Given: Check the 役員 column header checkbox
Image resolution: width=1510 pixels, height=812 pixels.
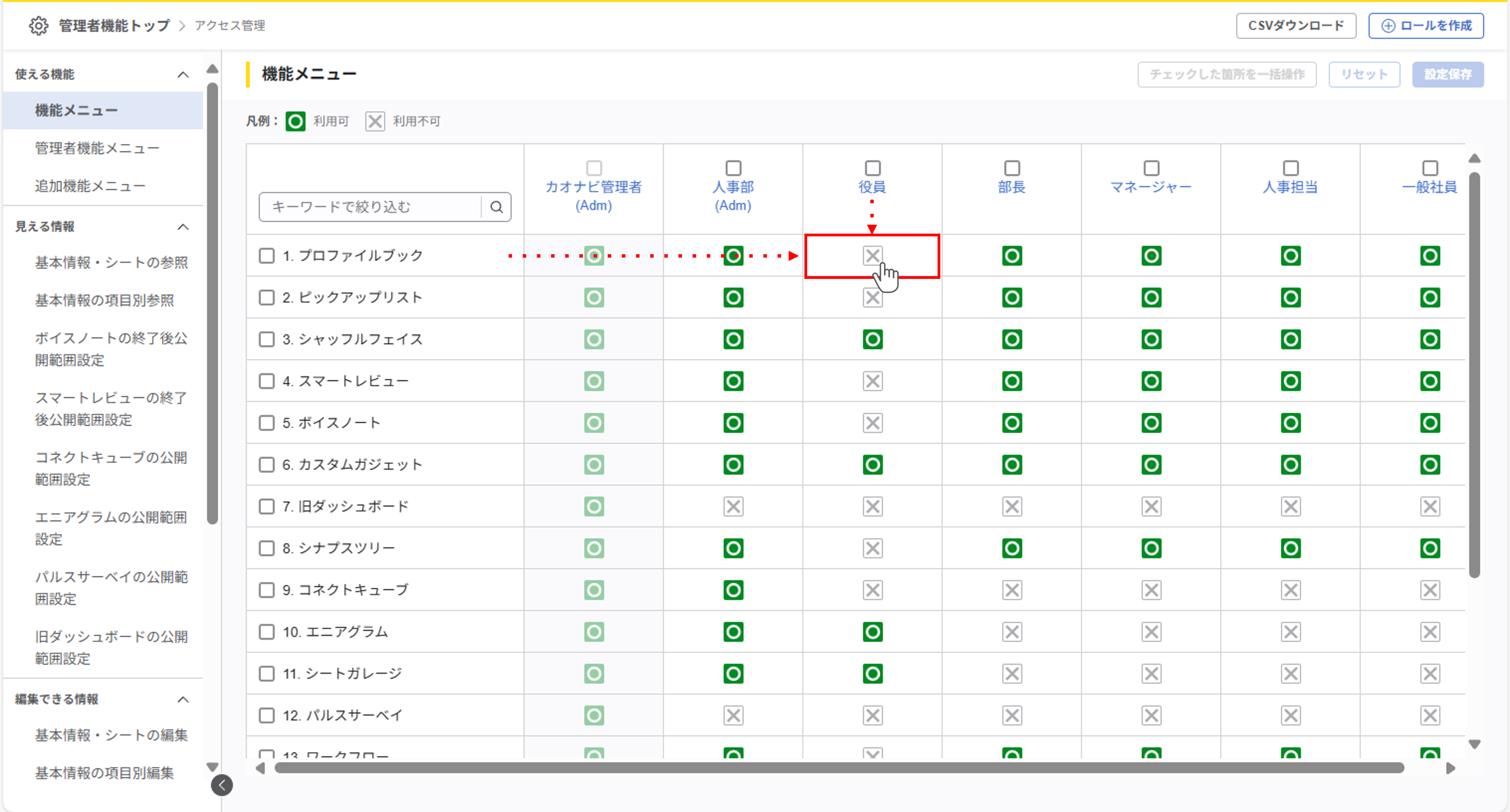Looking at the screenshot, I should coord(872,168).
